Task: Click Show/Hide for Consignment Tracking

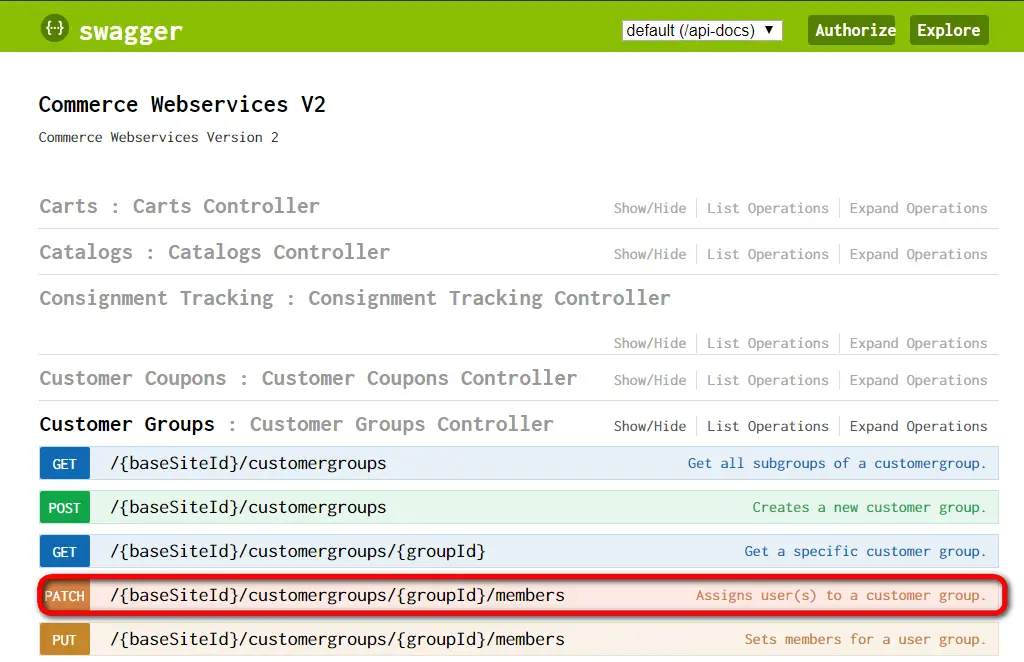Action: pos(650,343)
